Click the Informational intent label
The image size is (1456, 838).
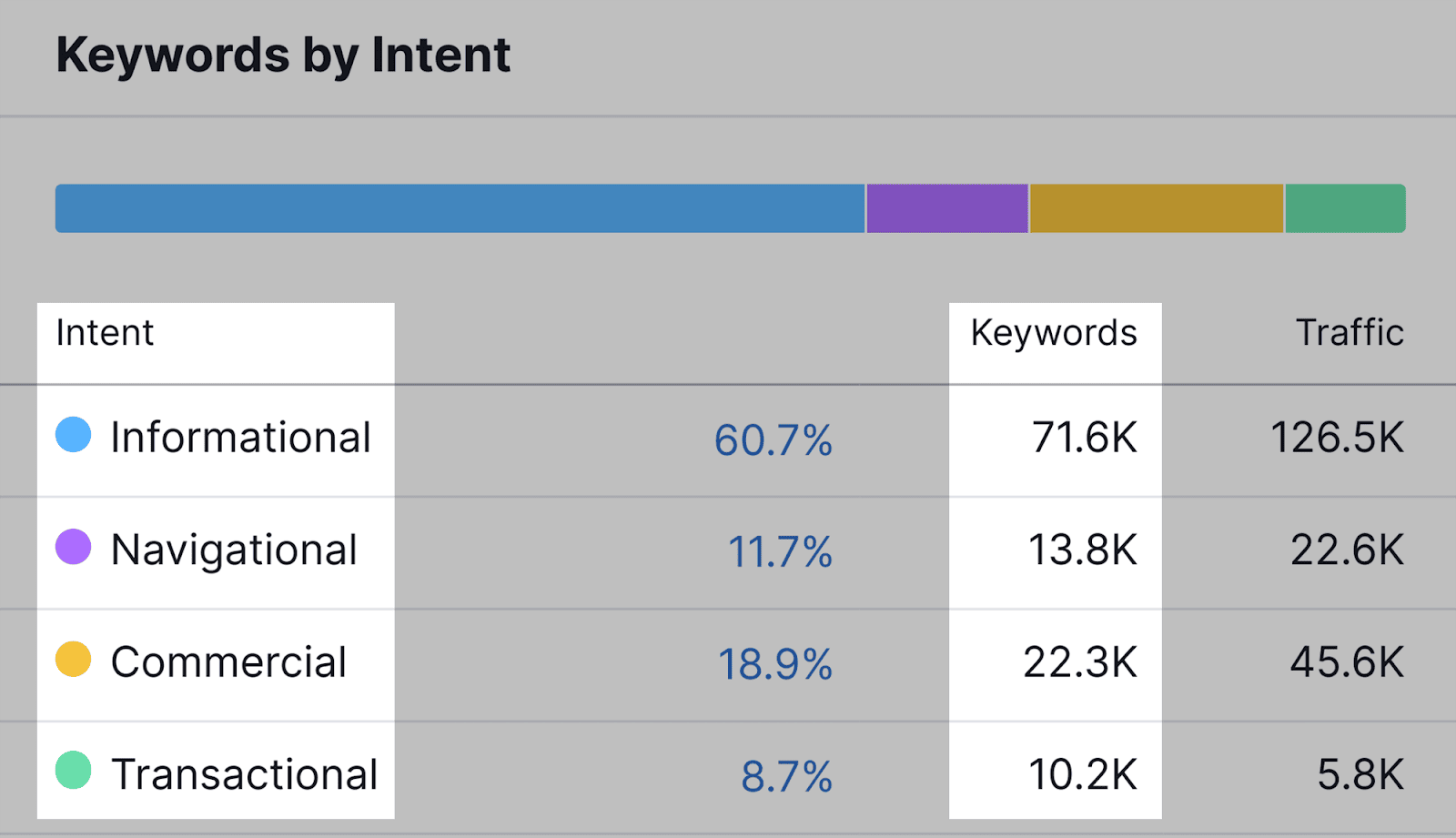[241, 438]
